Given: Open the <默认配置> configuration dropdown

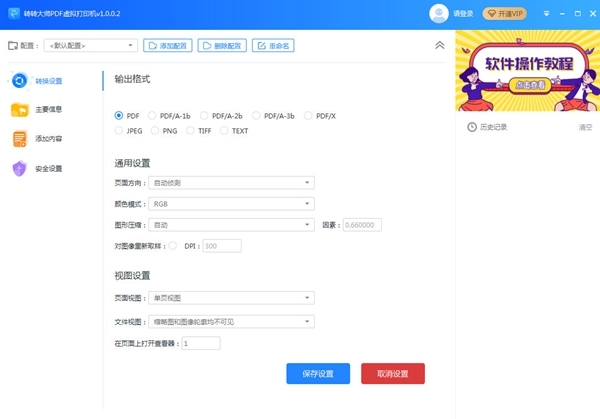Looking at the screenshot, I should (91, 46).
